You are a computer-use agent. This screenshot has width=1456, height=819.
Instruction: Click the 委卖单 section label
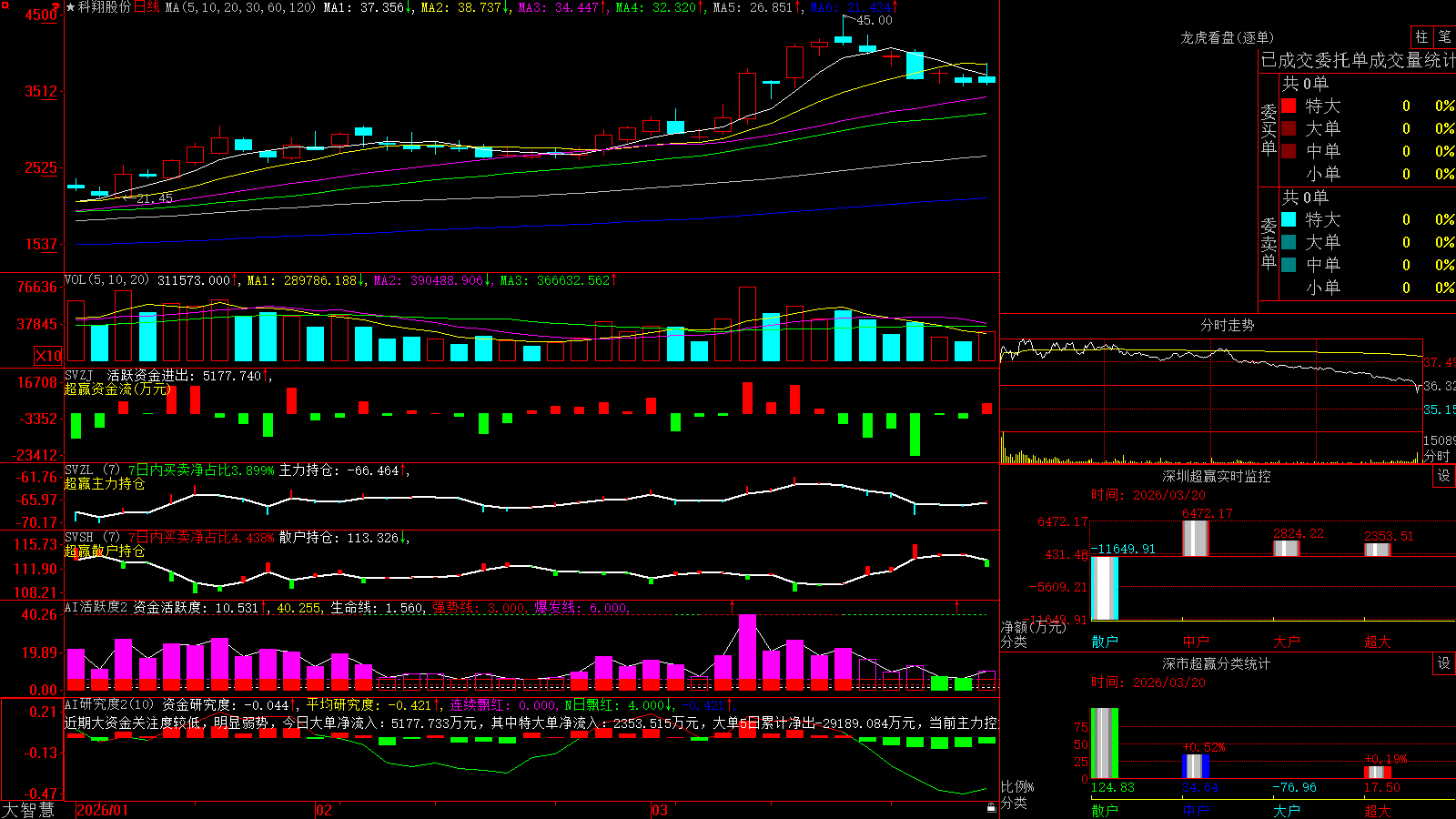1269,244
